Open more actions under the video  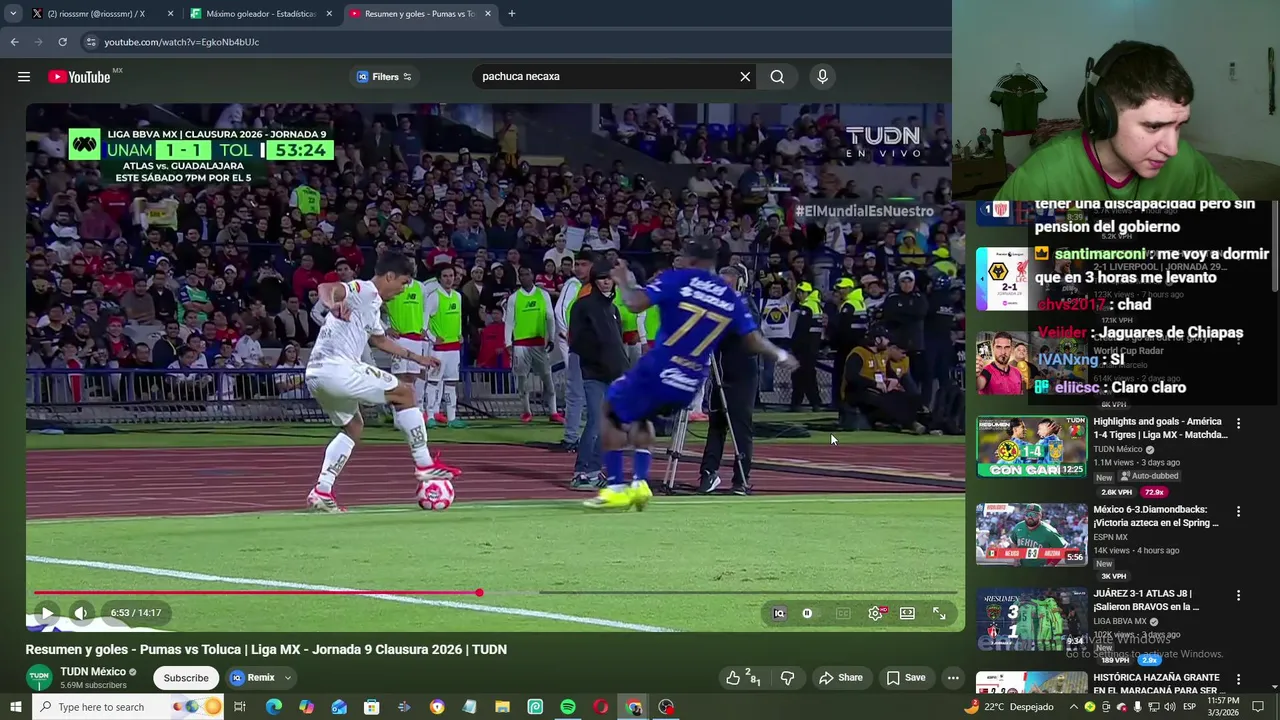tap(953, 678)
